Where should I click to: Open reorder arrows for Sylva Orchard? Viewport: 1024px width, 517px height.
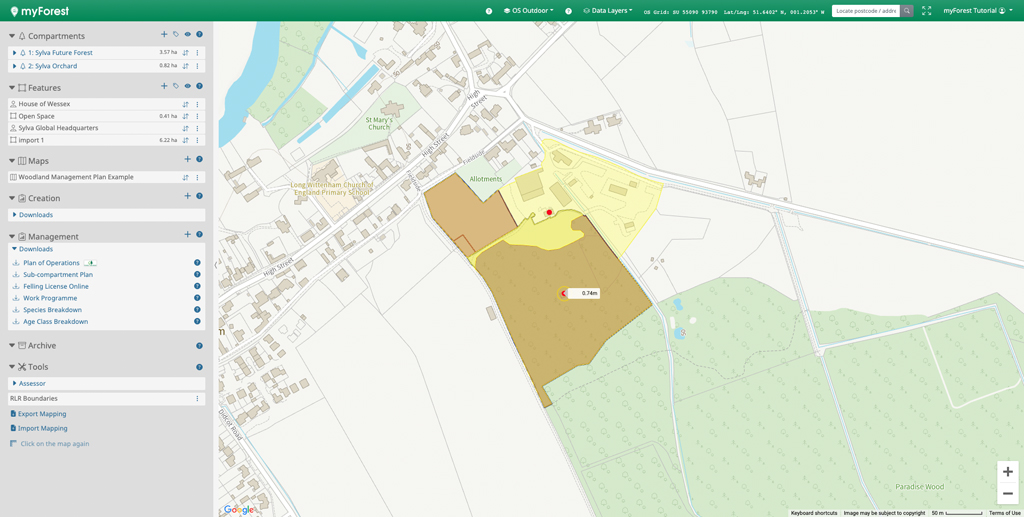(185, 66)
